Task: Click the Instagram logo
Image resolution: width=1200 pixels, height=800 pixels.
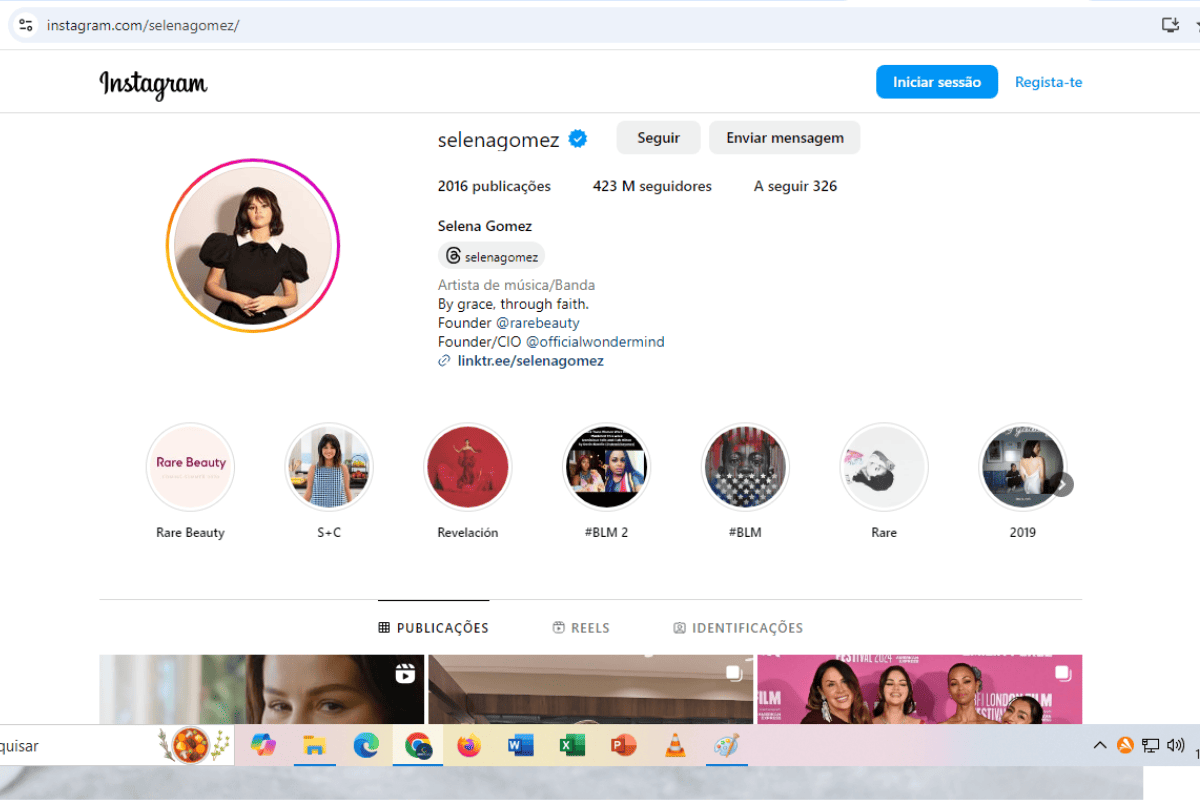Action: 153,84
